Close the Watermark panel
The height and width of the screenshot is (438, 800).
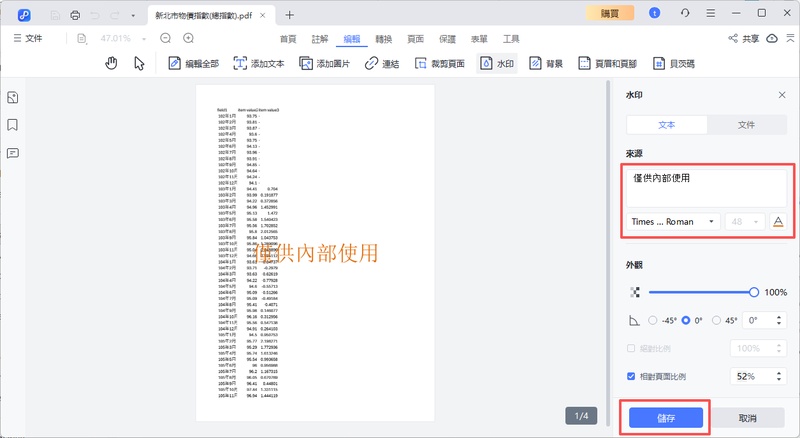[782, 95]
